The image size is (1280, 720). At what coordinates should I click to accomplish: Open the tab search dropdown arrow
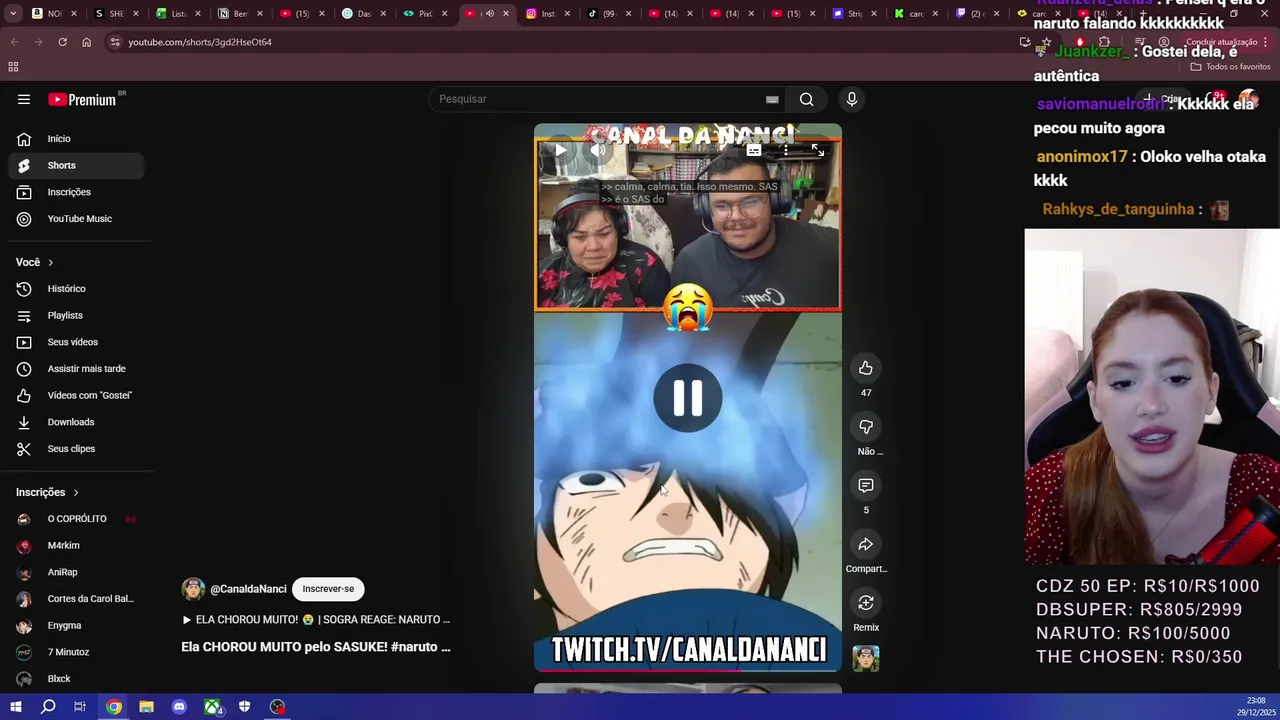(13, 14)
